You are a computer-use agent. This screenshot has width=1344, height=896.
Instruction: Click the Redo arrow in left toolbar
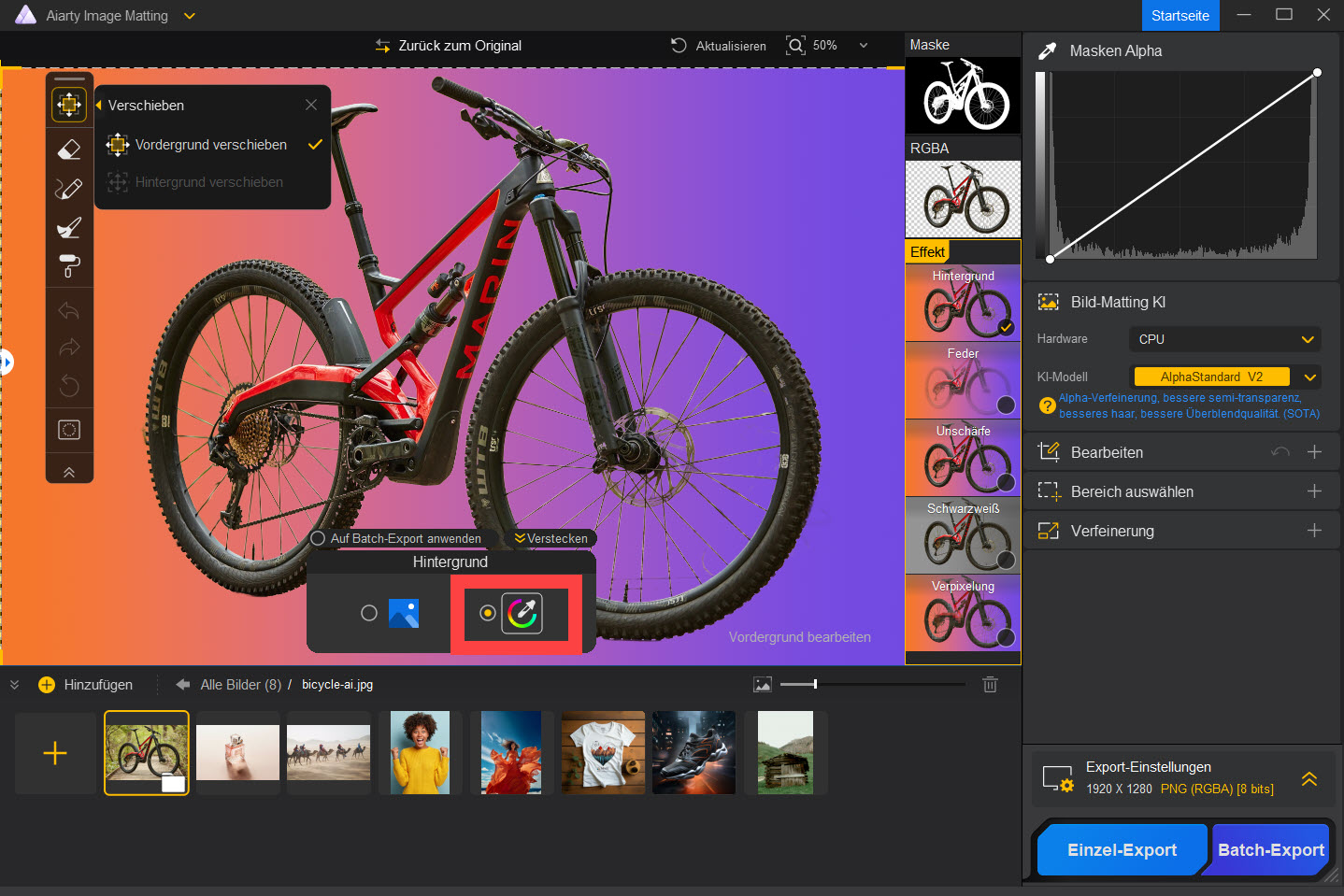pyautogui.click(x=69, y=348)
